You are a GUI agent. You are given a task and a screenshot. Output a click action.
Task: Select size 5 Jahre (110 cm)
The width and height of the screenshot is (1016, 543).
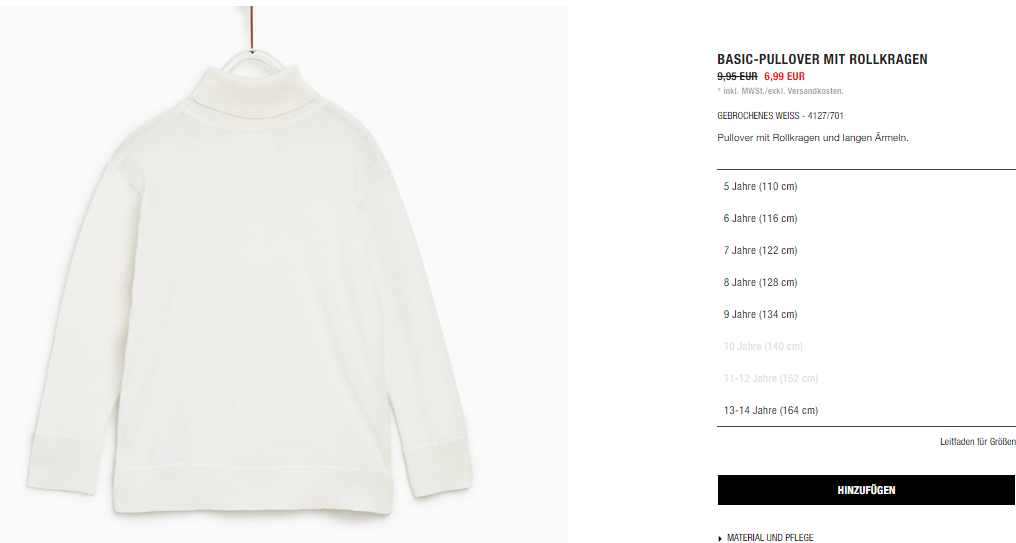click(866, 187)
